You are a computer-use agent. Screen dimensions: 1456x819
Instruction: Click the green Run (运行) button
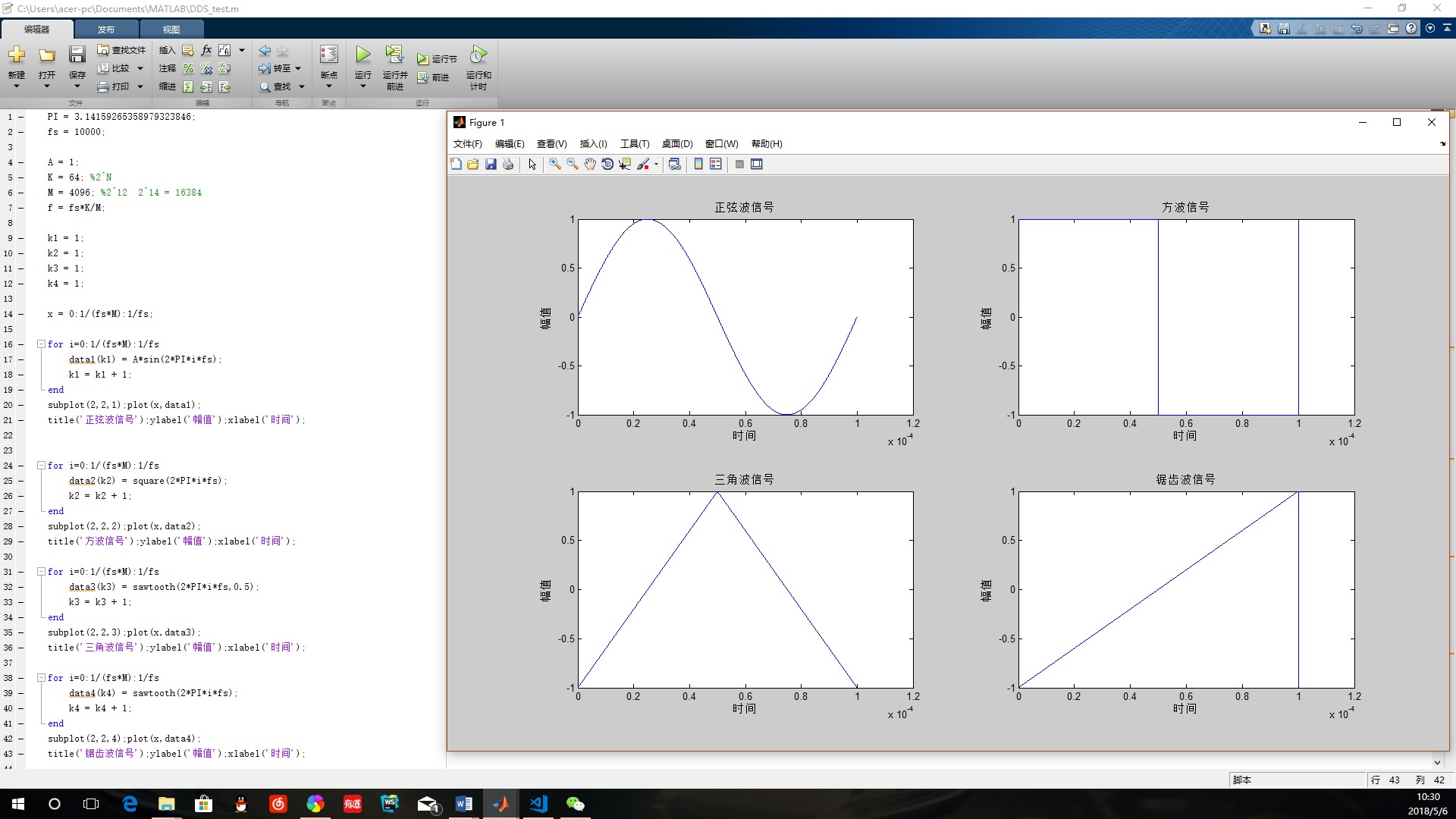coord(363,55)
